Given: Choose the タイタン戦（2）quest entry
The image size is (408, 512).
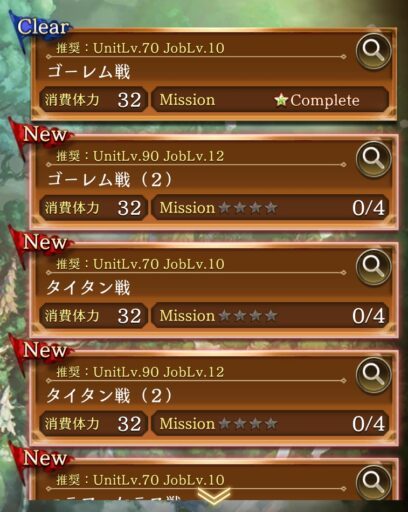Looking at the screenshot, I should click(214, 398).
